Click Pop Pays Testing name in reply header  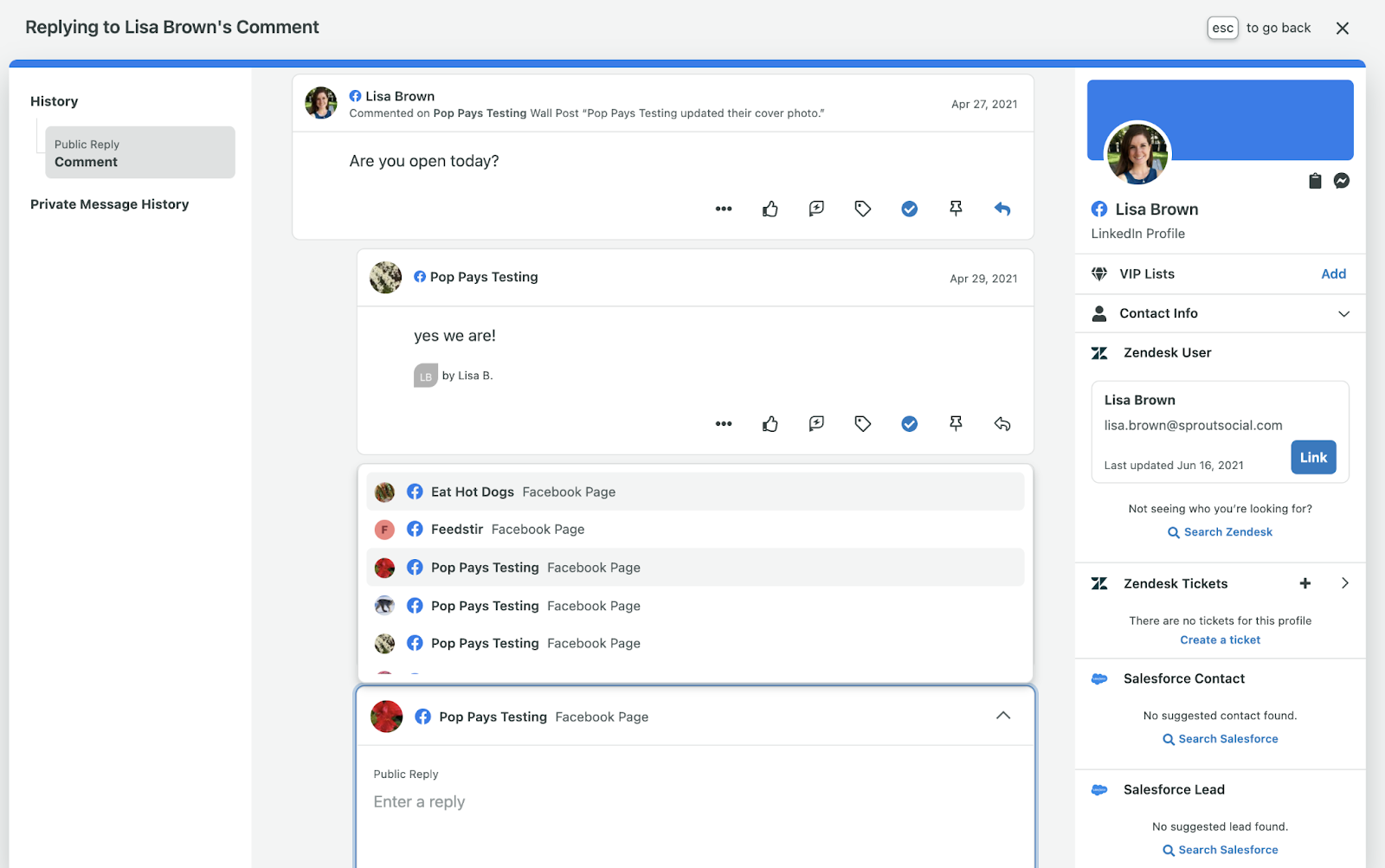pyautogui.click(x=484, y=277)
